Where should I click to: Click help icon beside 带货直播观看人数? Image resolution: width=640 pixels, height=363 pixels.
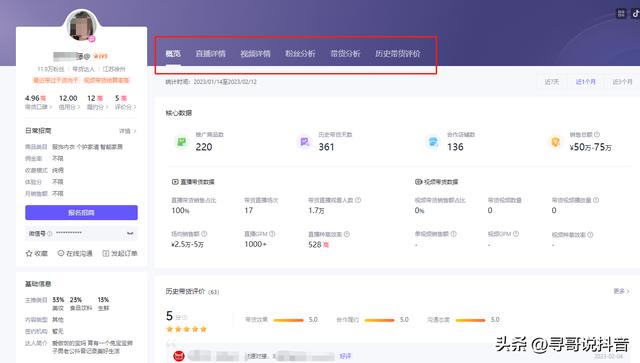pos(358,200)
